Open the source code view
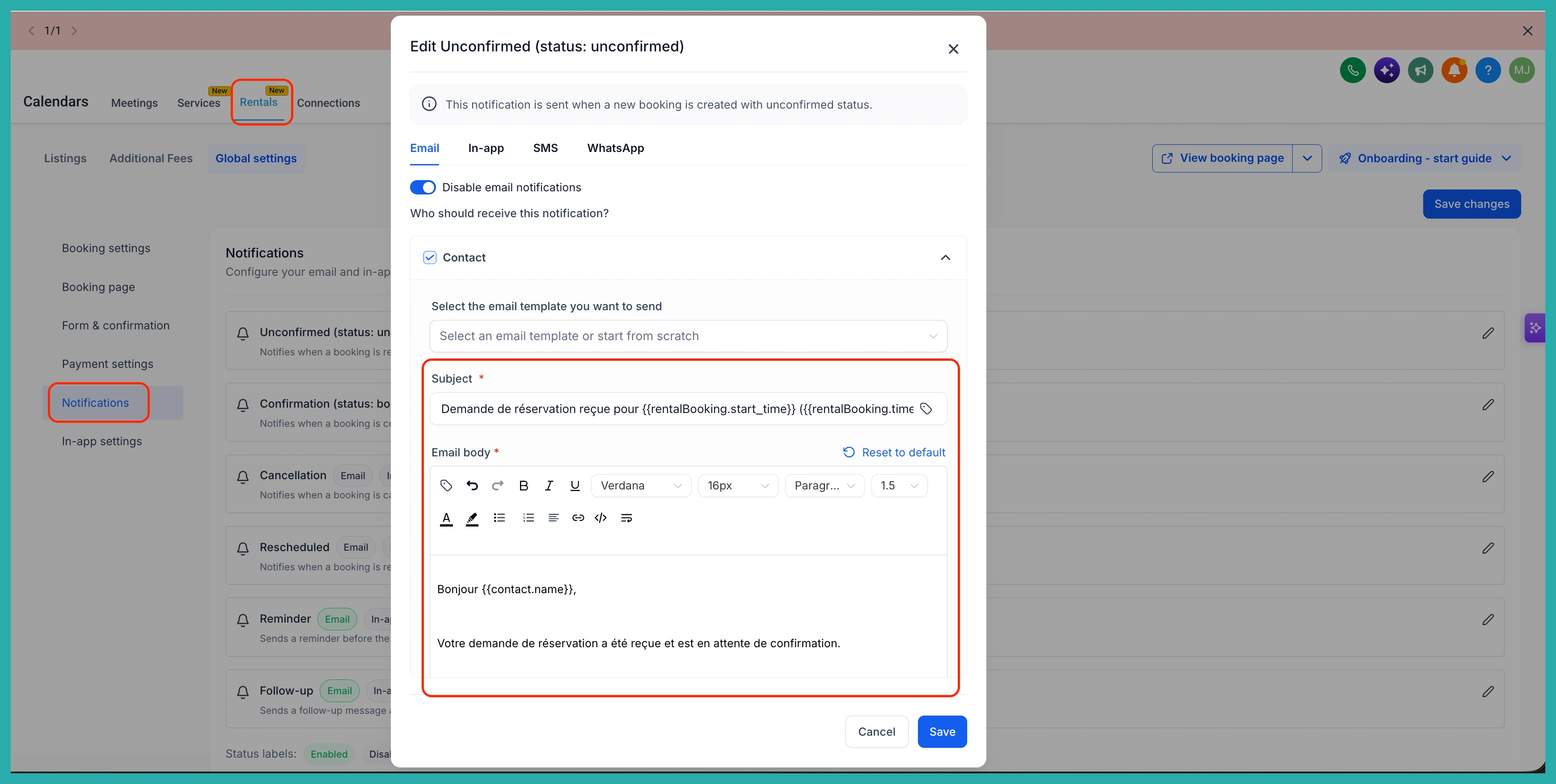Image resolution: width=1556 pixels, height=784 pixels. pyautogui.click(x=601, y=518)
